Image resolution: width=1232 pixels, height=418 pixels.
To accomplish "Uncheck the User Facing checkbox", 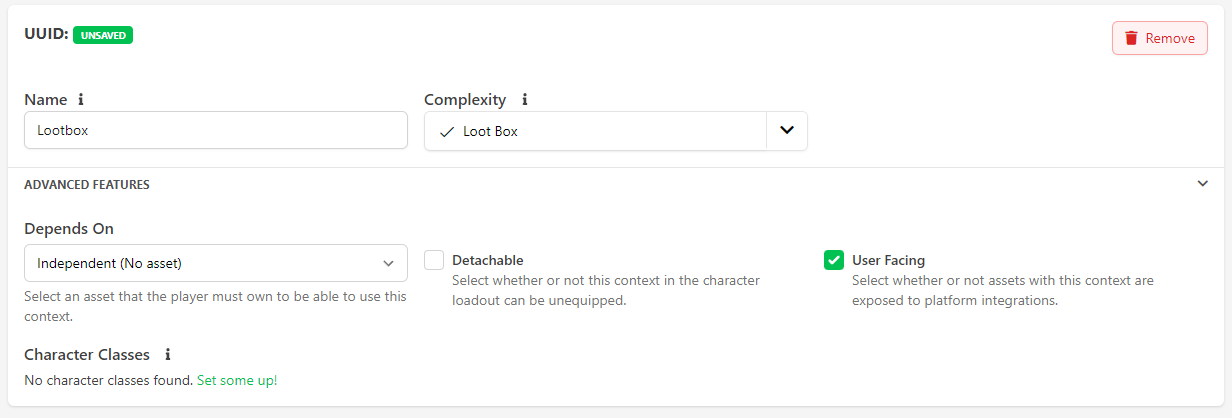I will point(834,260).
